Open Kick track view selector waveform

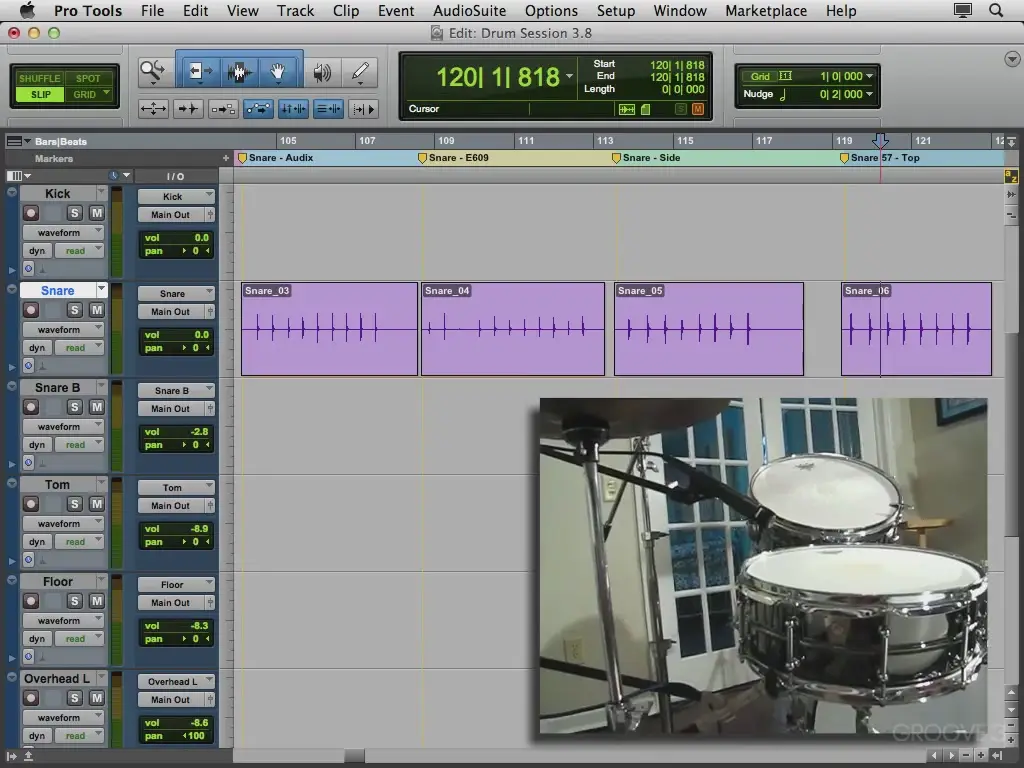[x=63, y=232]
